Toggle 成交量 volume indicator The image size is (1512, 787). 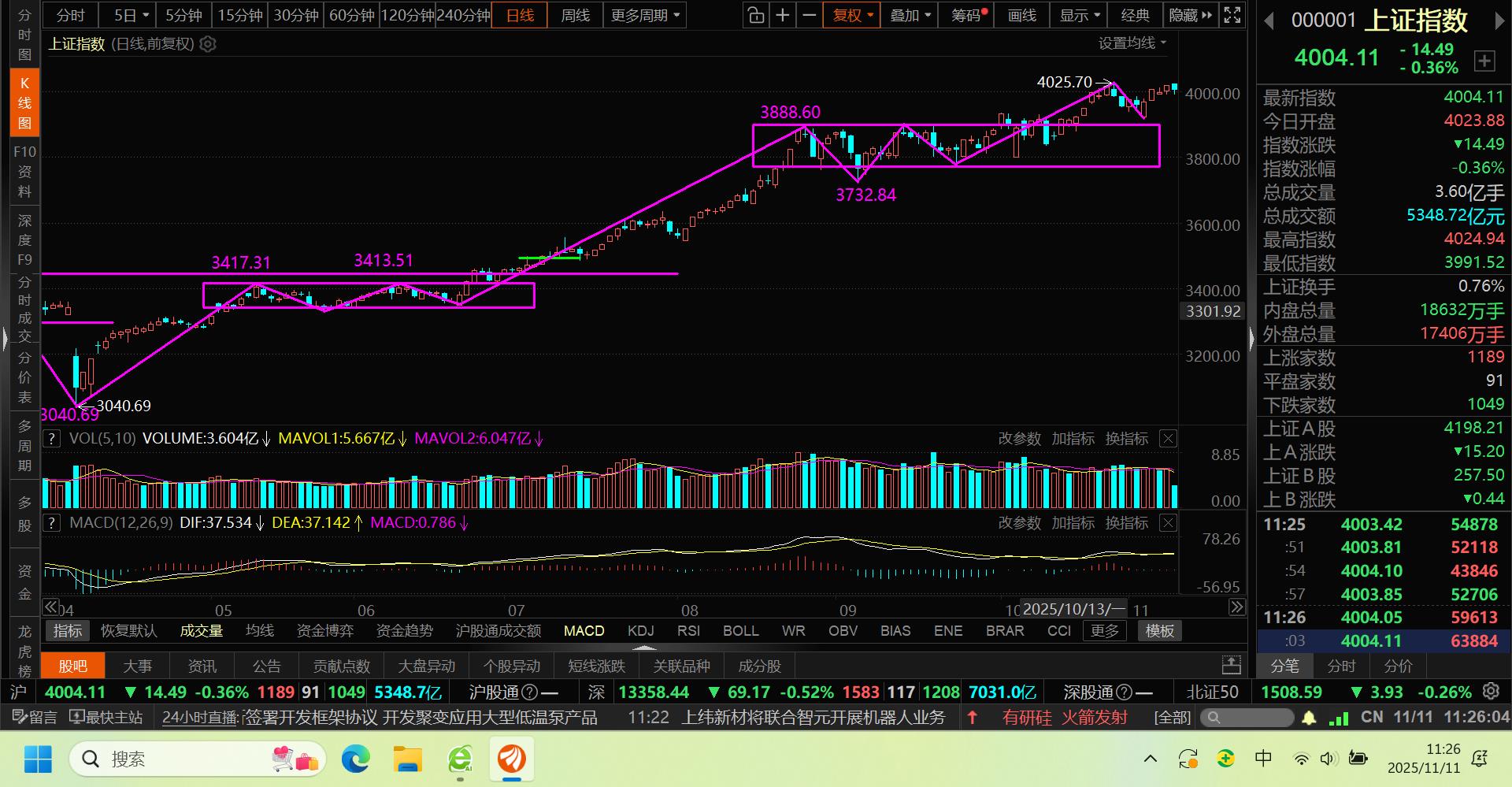[x=202, y=631]
